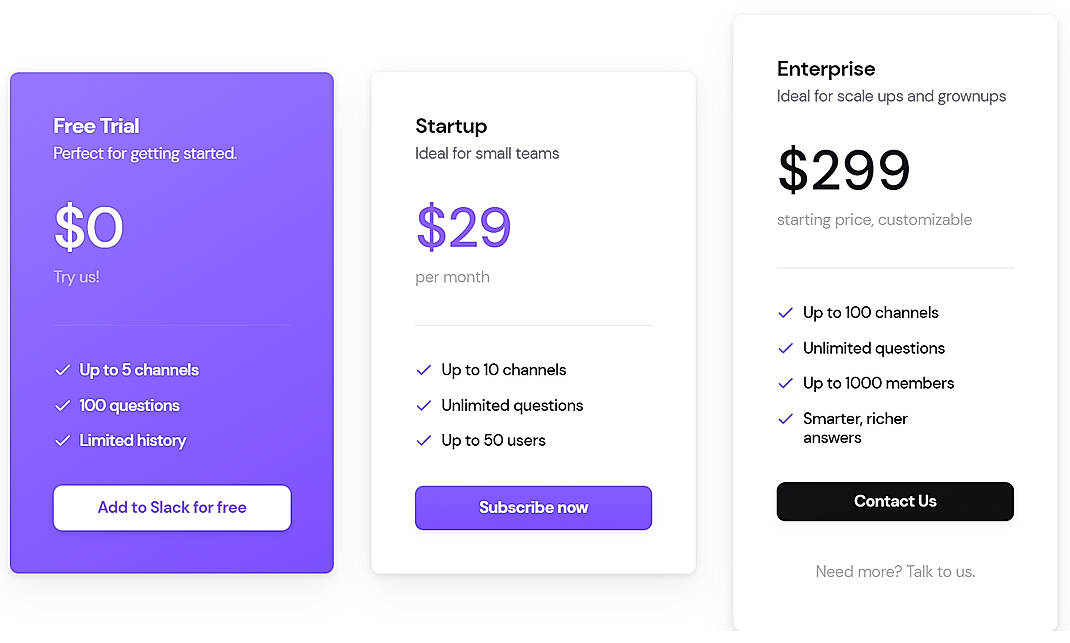Click "Add to Slack for free"
The width and height of the screenshot is (1070, 643).
point(171,507)
